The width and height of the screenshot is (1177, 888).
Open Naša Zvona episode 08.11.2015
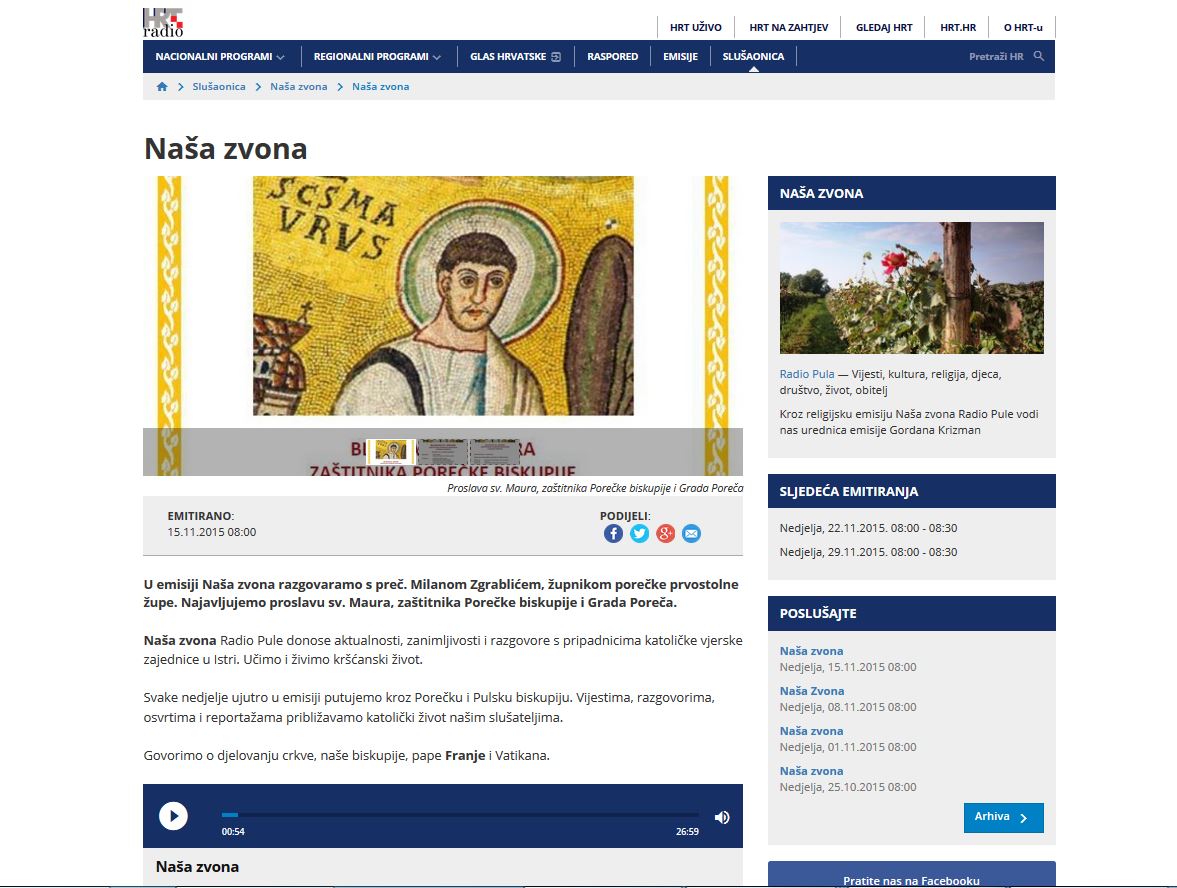(x=812, y=691)
